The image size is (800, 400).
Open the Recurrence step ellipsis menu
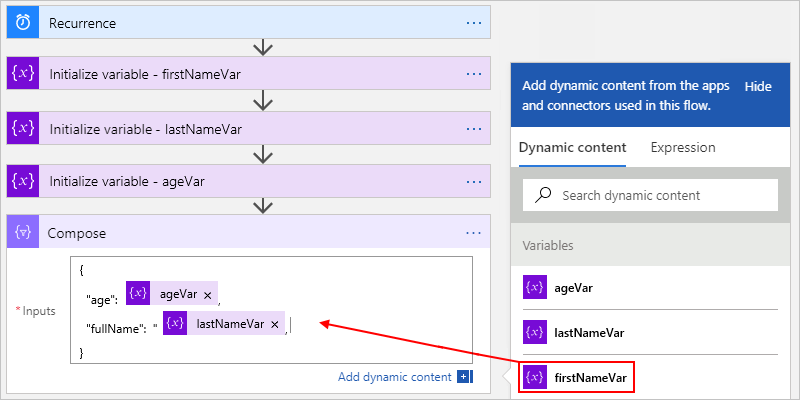[474, 22]
